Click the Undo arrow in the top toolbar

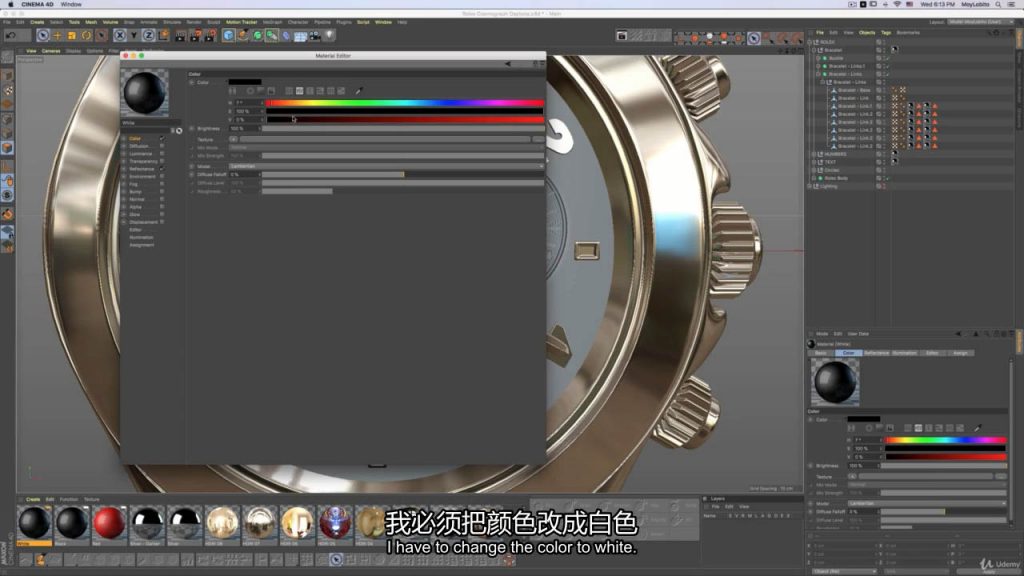pos(11,36)
